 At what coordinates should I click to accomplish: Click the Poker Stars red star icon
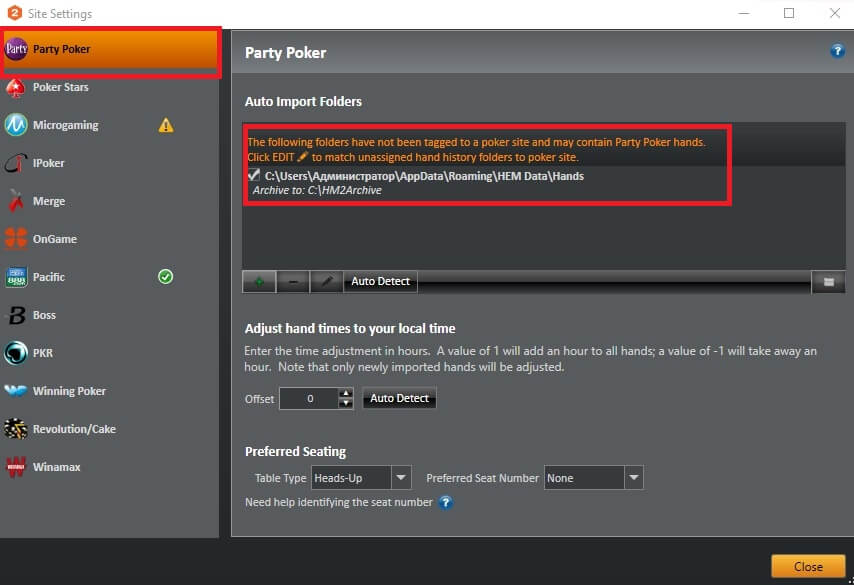(16, 87)
